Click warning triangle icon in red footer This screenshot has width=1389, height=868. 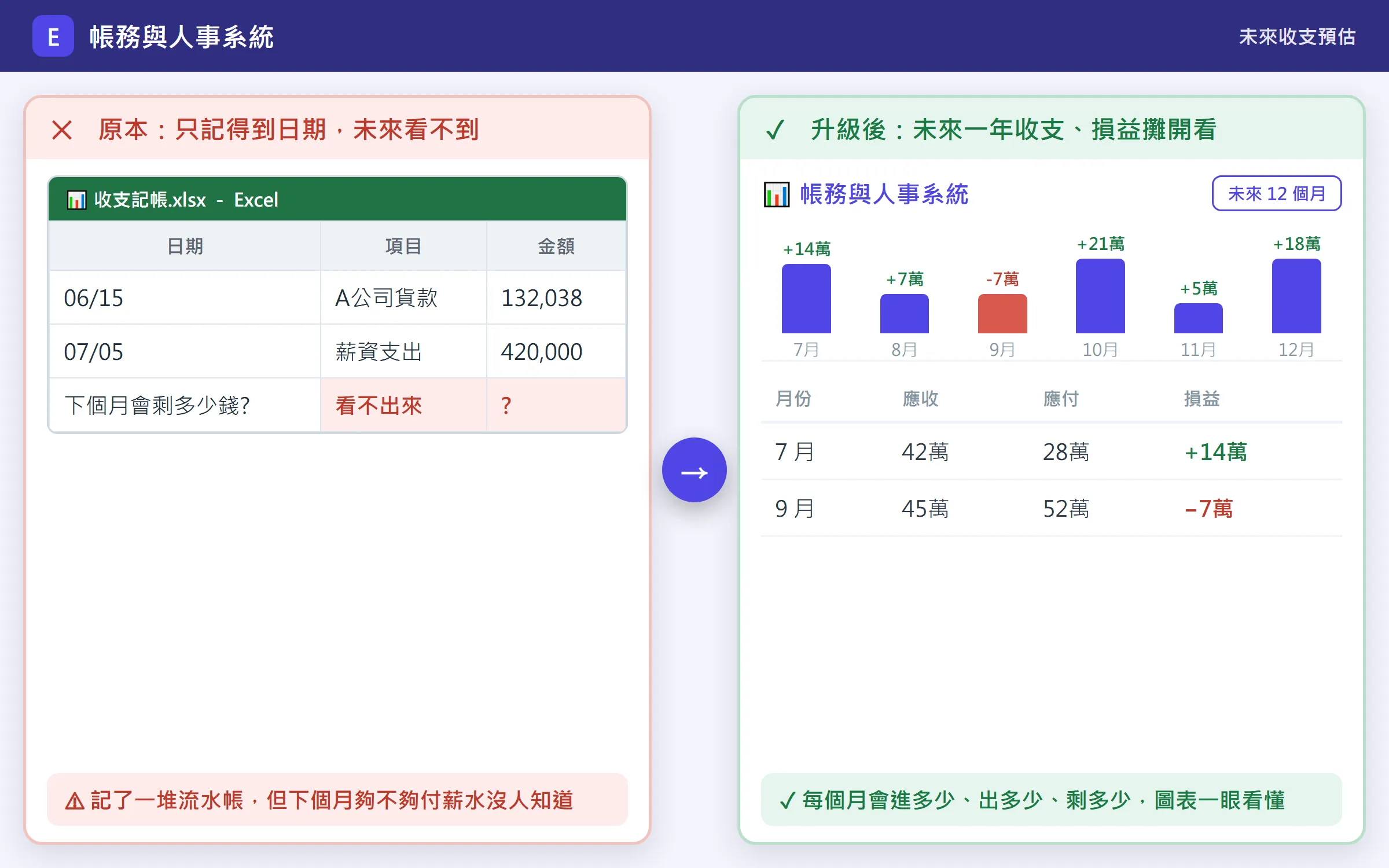(x=75, y=801)
